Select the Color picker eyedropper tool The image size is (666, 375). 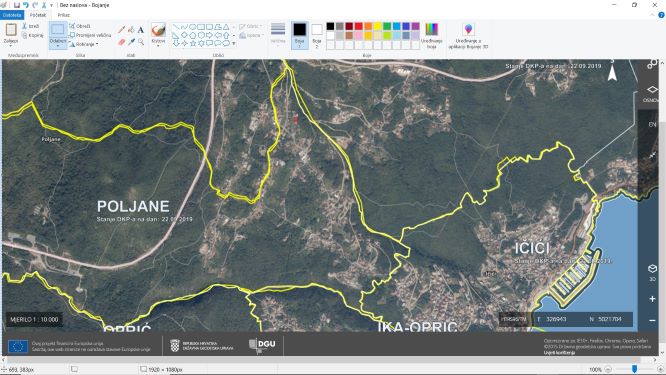pyautogui.click(x=131, y=42)
